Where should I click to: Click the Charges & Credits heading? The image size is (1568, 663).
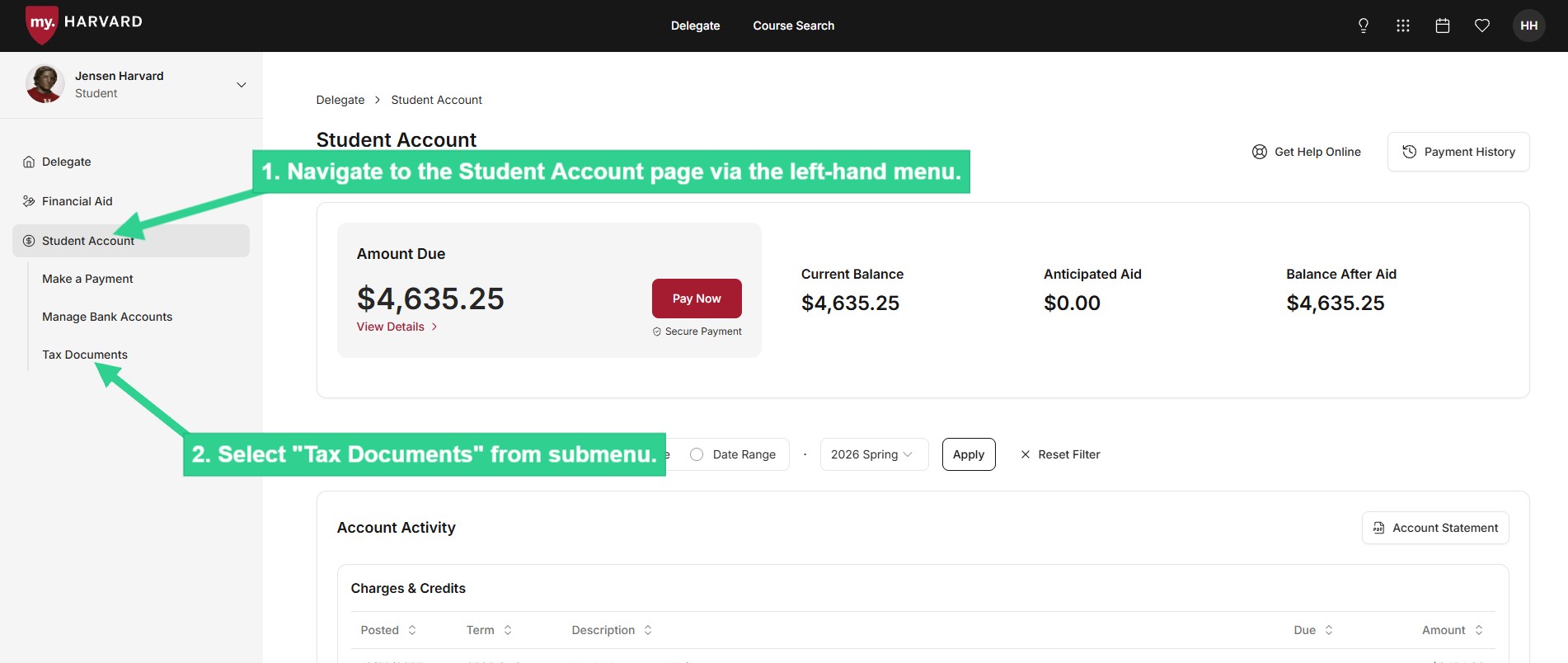[x=408, y=588]
